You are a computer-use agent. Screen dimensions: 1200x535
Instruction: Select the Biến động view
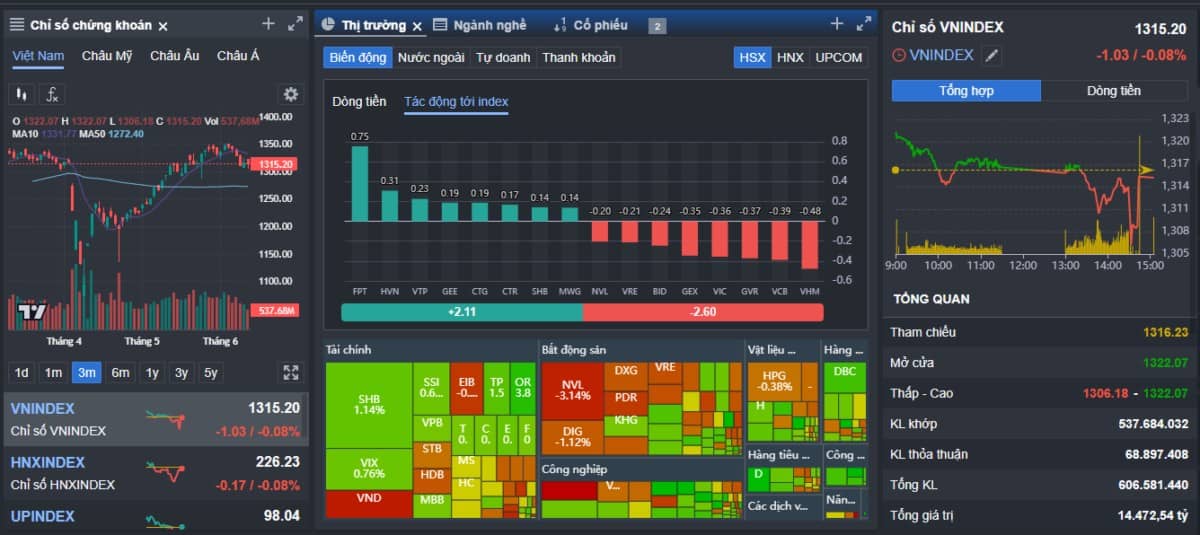357,57
